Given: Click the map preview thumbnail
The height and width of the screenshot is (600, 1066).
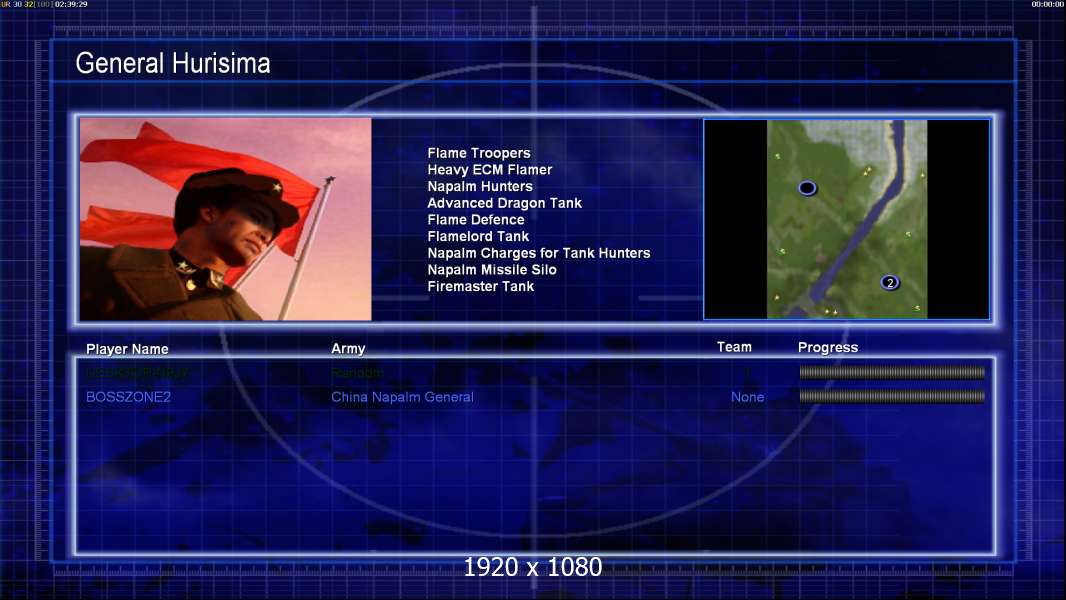Looking at the screenshot, I should point(846,219).
